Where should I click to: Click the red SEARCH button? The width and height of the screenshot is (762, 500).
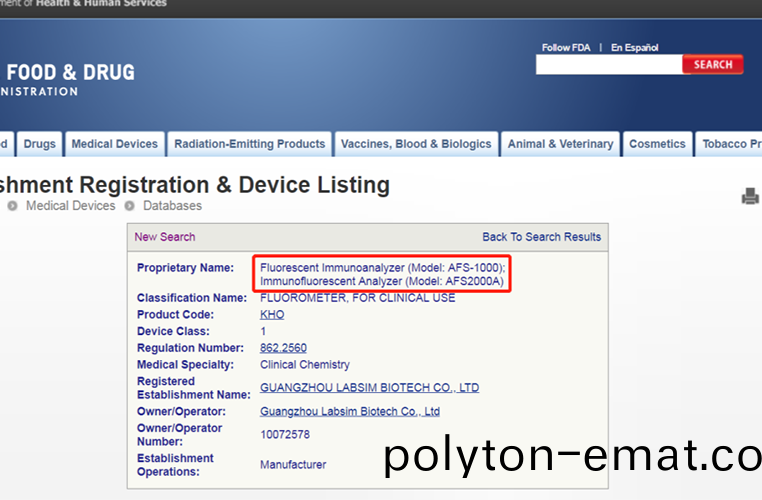[712, 64]
